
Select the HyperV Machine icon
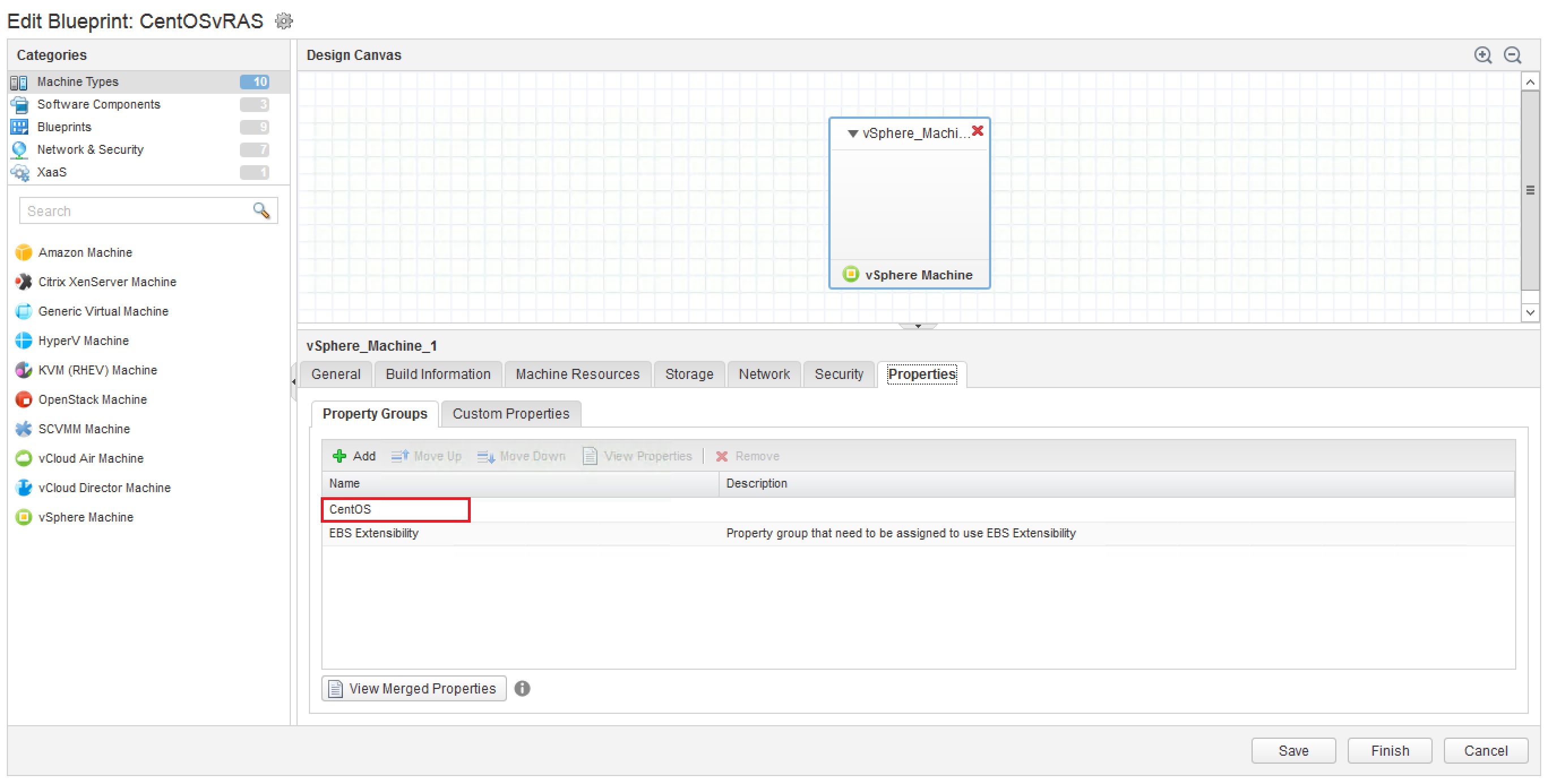click(23, 341)
